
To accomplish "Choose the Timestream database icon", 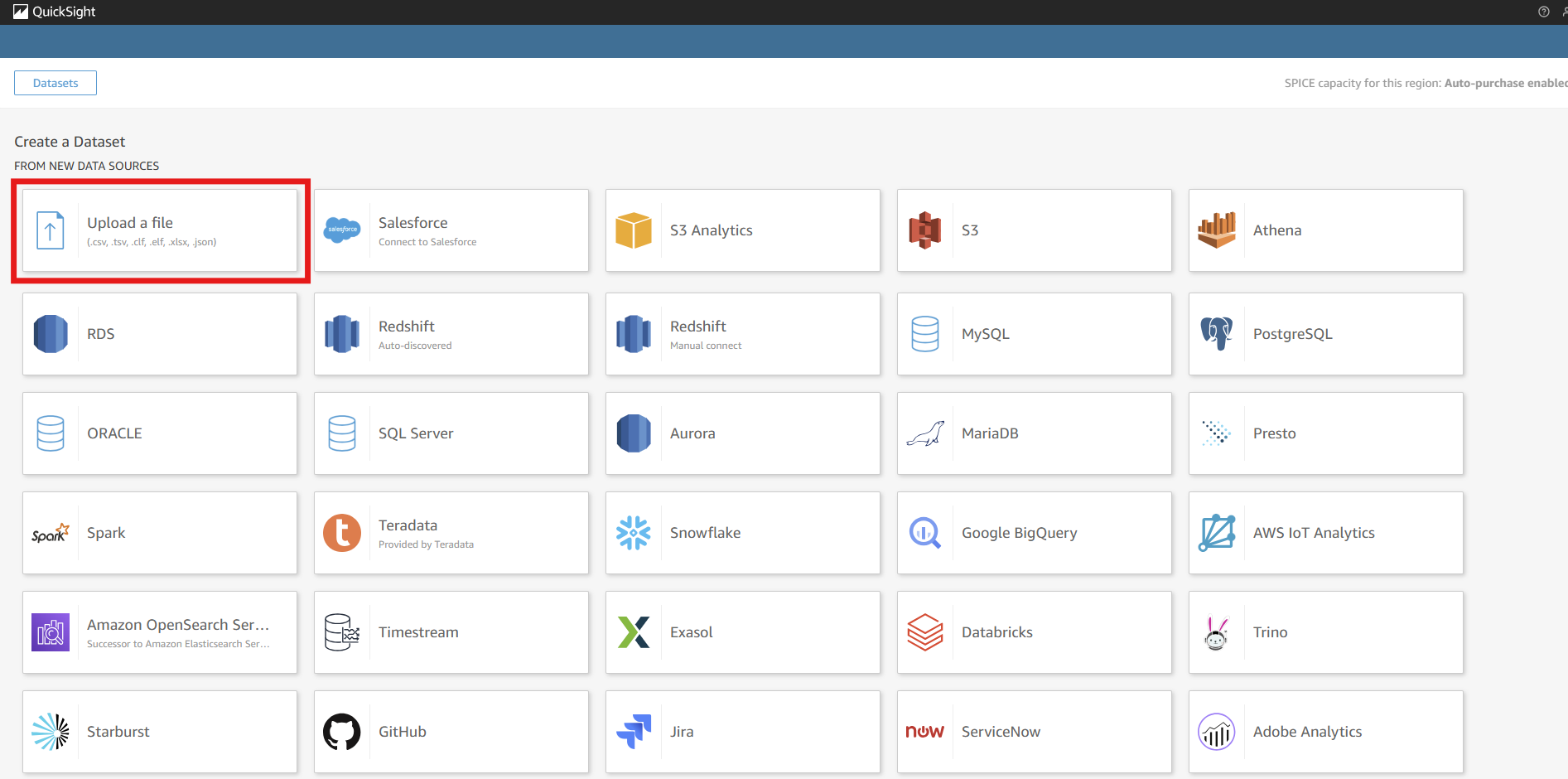I will click(x=342, y=632).
